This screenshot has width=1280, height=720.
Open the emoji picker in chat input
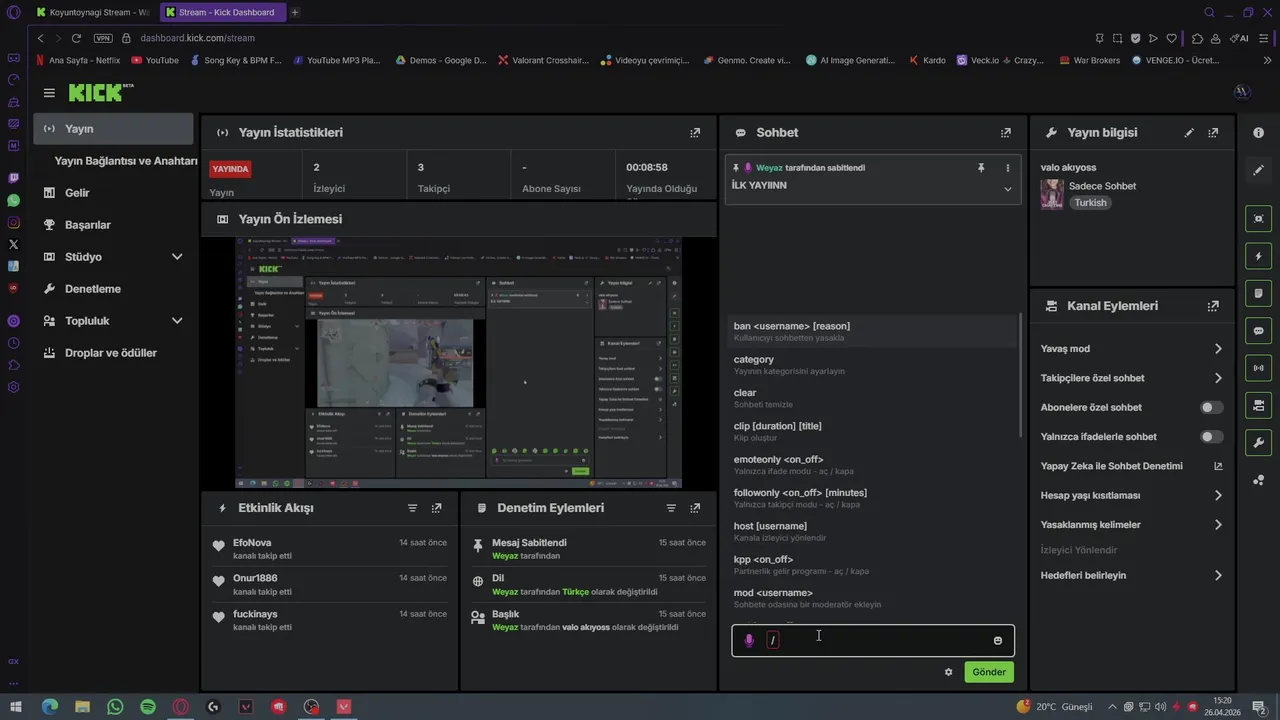(998, 641)
